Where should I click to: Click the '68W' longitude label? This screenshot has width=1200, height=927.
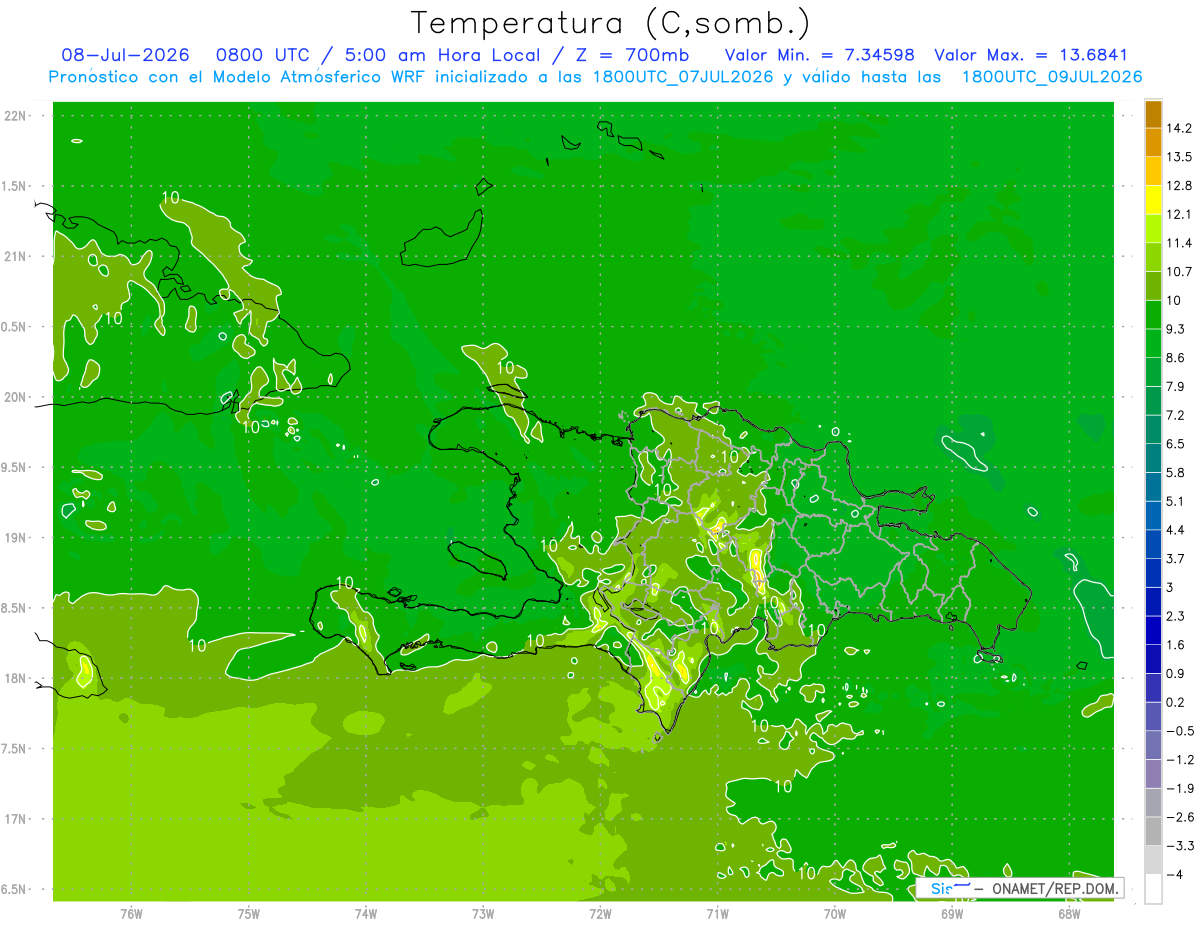coord(1069,914)
